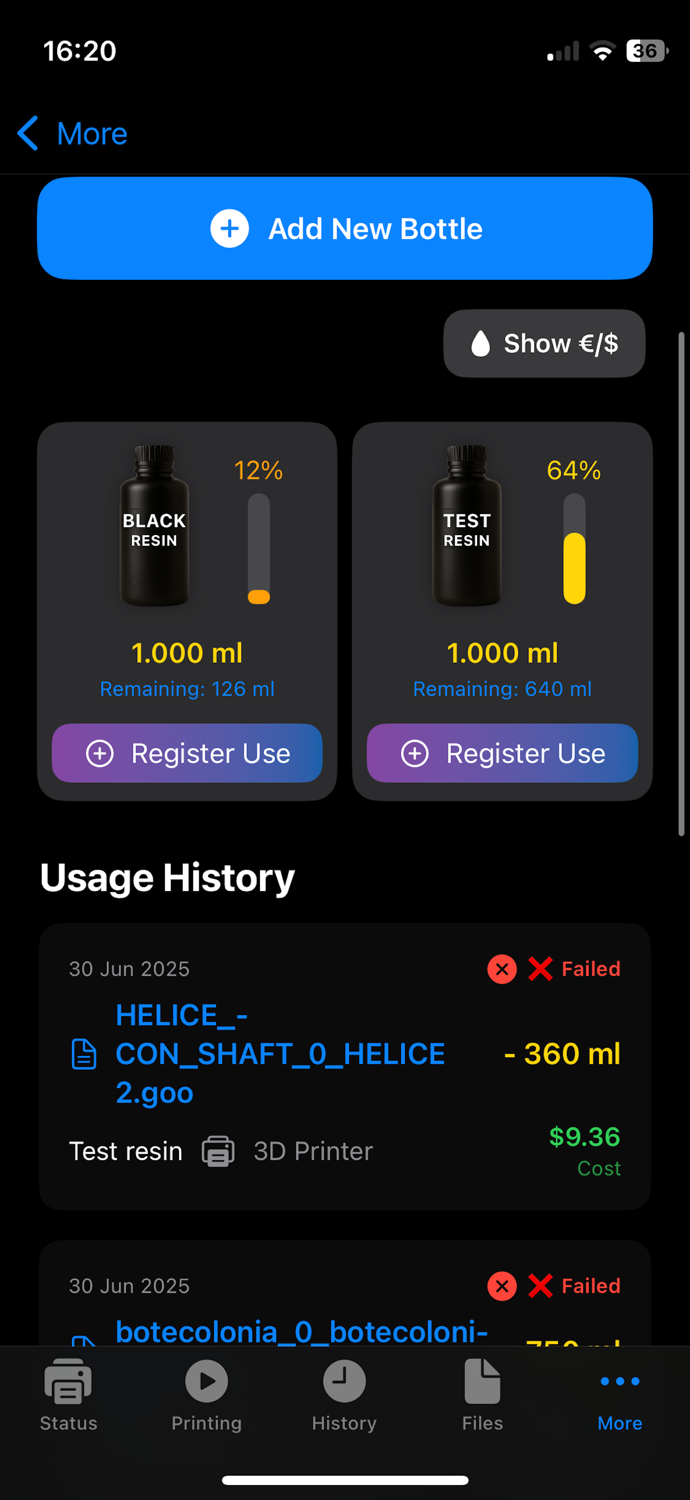This screenshot has height=1500, width=690.
Task: Open the History tab clock icon
Action: coord(344,1382)
